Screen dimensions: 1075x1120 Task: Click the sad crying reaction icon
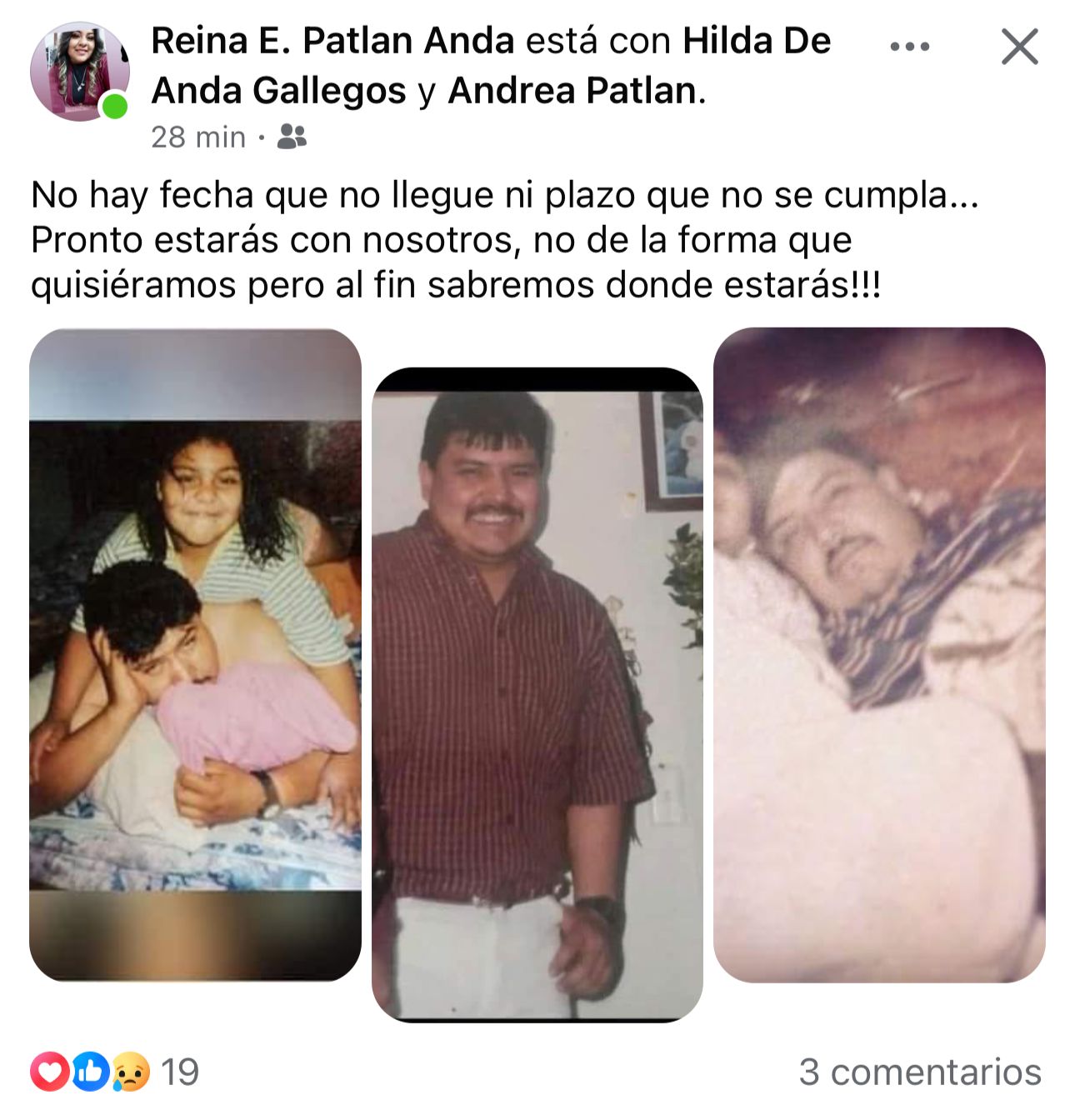[x=129, y=1072]
